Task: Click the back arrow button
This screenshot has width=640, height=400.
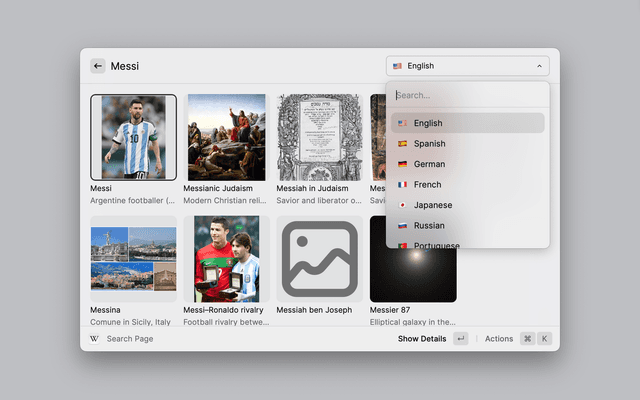Action: click(x=98, y=66)
